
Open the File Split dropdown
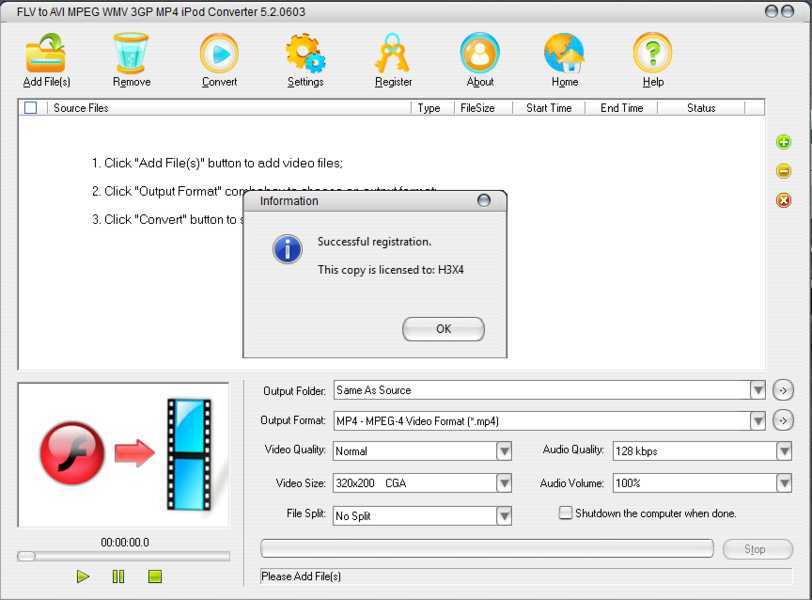pyautogui.click(x=503, y=514)
